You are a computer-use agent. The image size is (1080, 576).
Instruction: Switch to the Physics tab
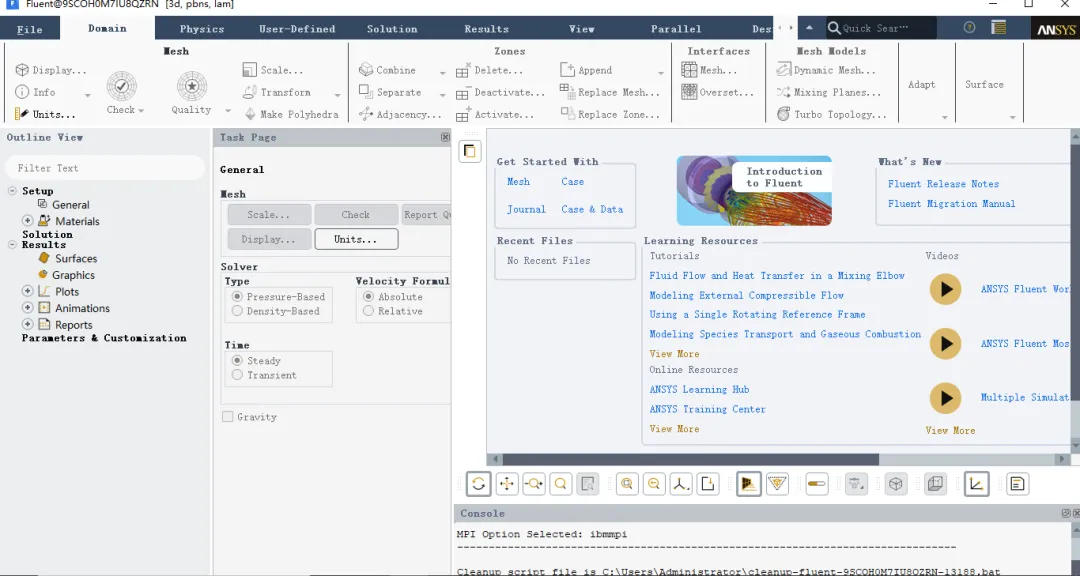tap(202, 29)
